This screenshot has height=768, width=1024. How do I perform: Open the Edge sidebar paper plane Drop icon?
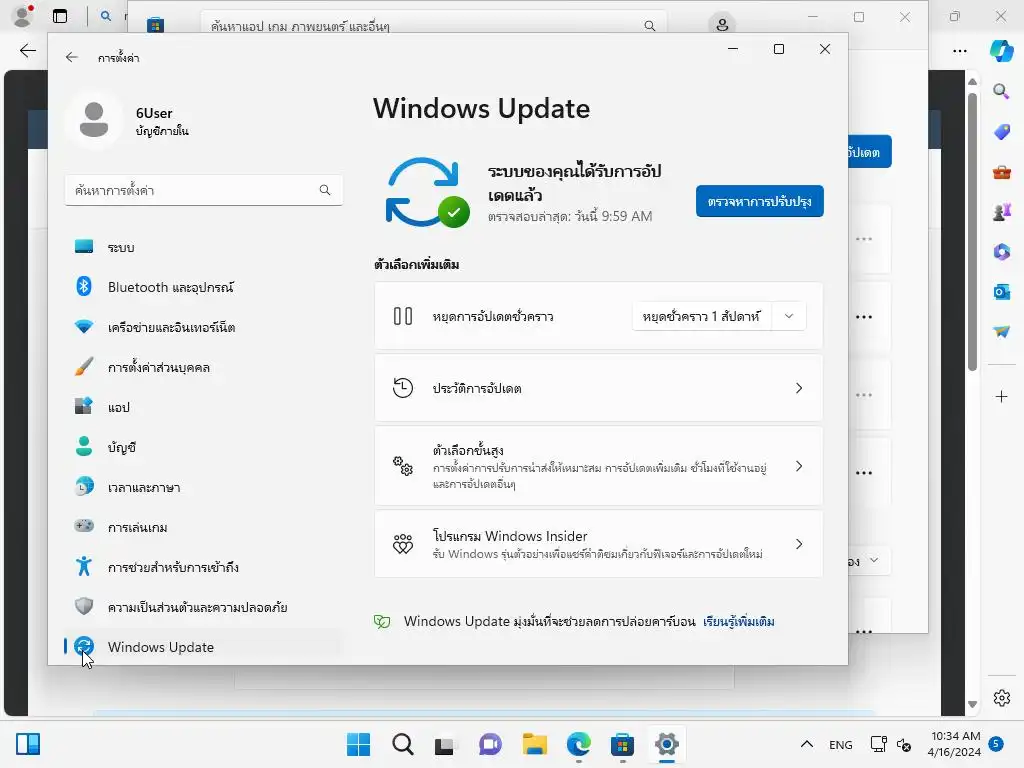[x=1001, y=332]
